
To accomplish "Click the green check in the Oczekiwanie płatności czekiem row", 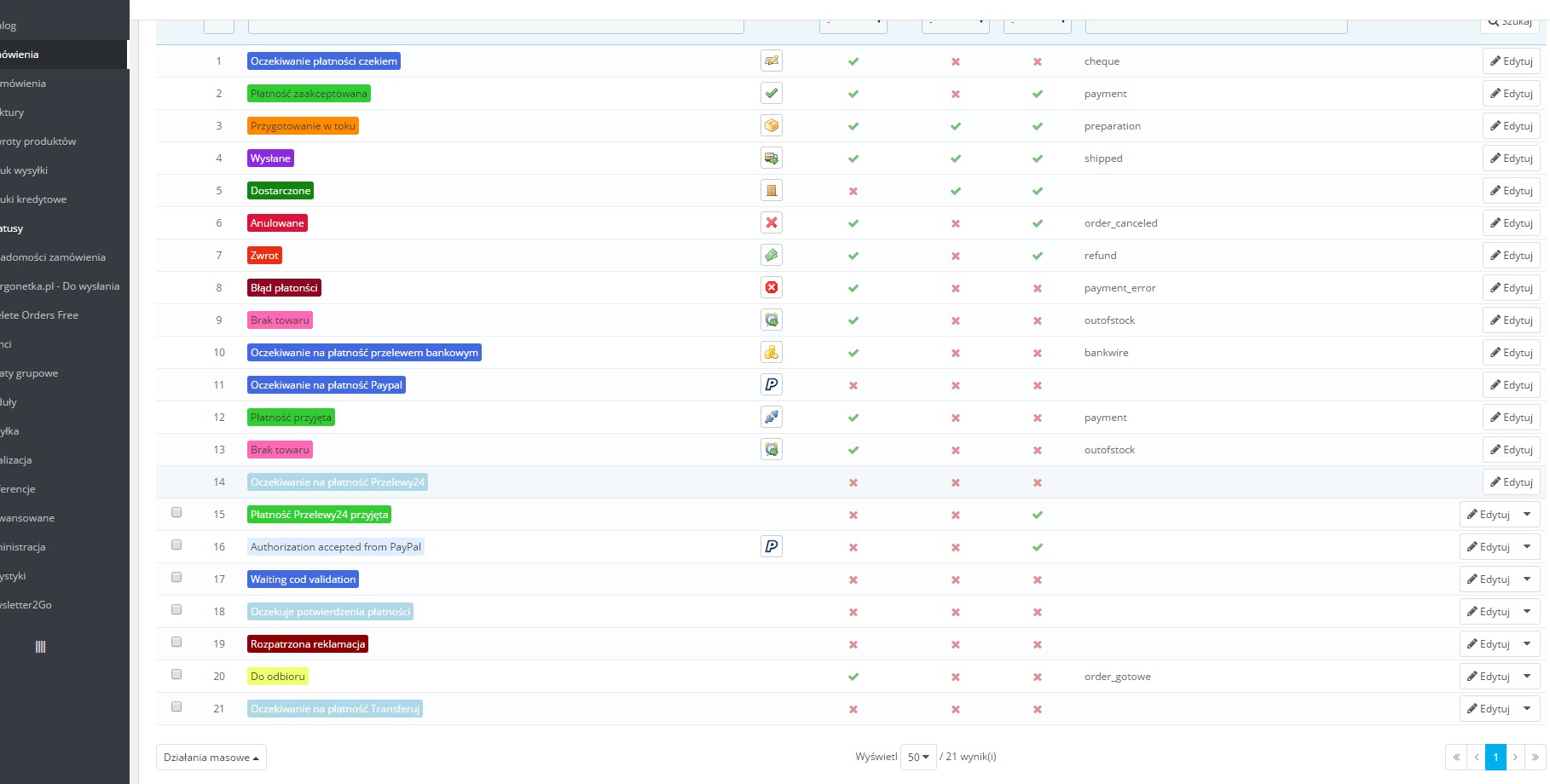I will coord(853,61).
